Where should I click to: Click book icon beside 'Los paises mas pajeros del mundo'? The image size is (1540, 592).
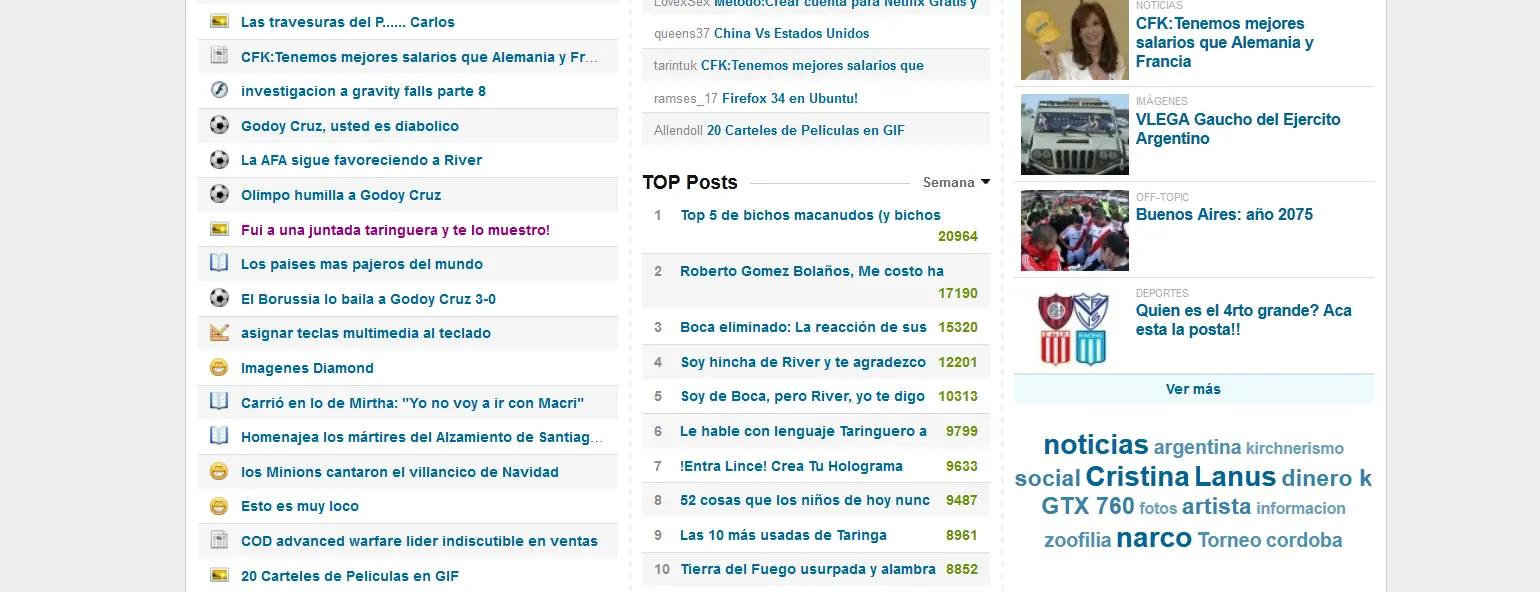click(x=219, y=263)
